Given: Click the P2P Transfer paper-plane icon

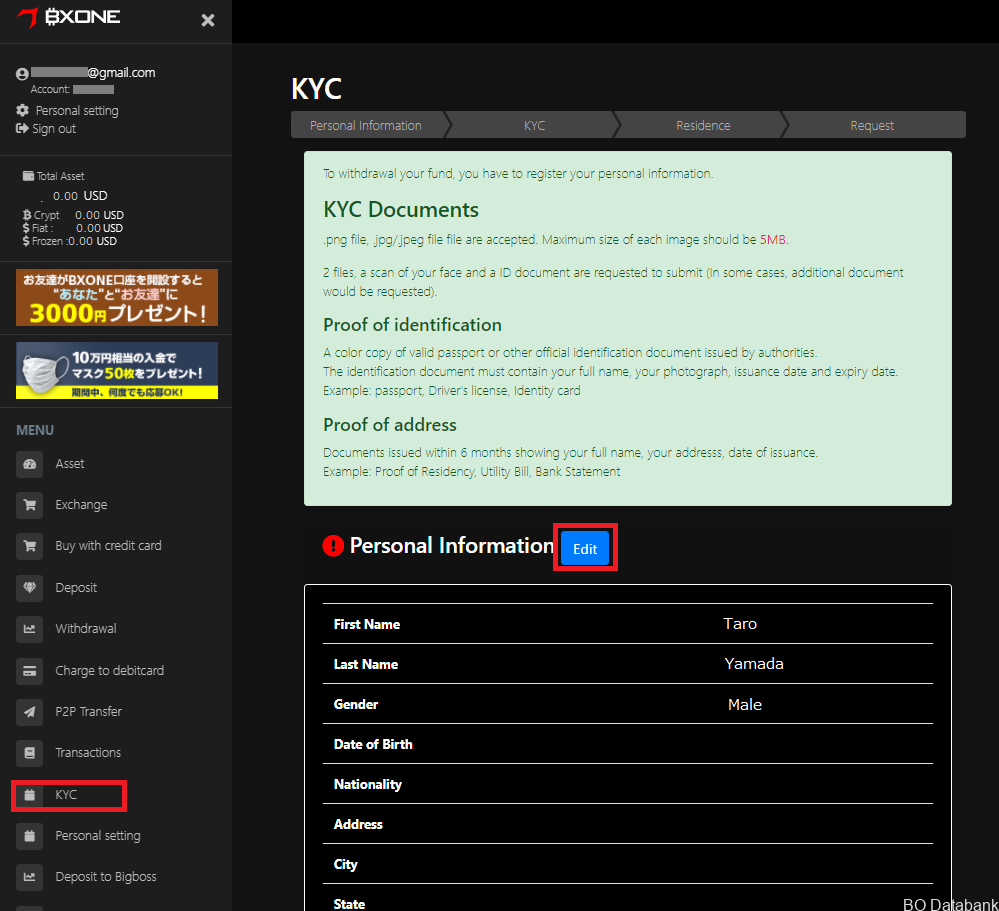Looking at the screenshot, I should tap(29, 712).
